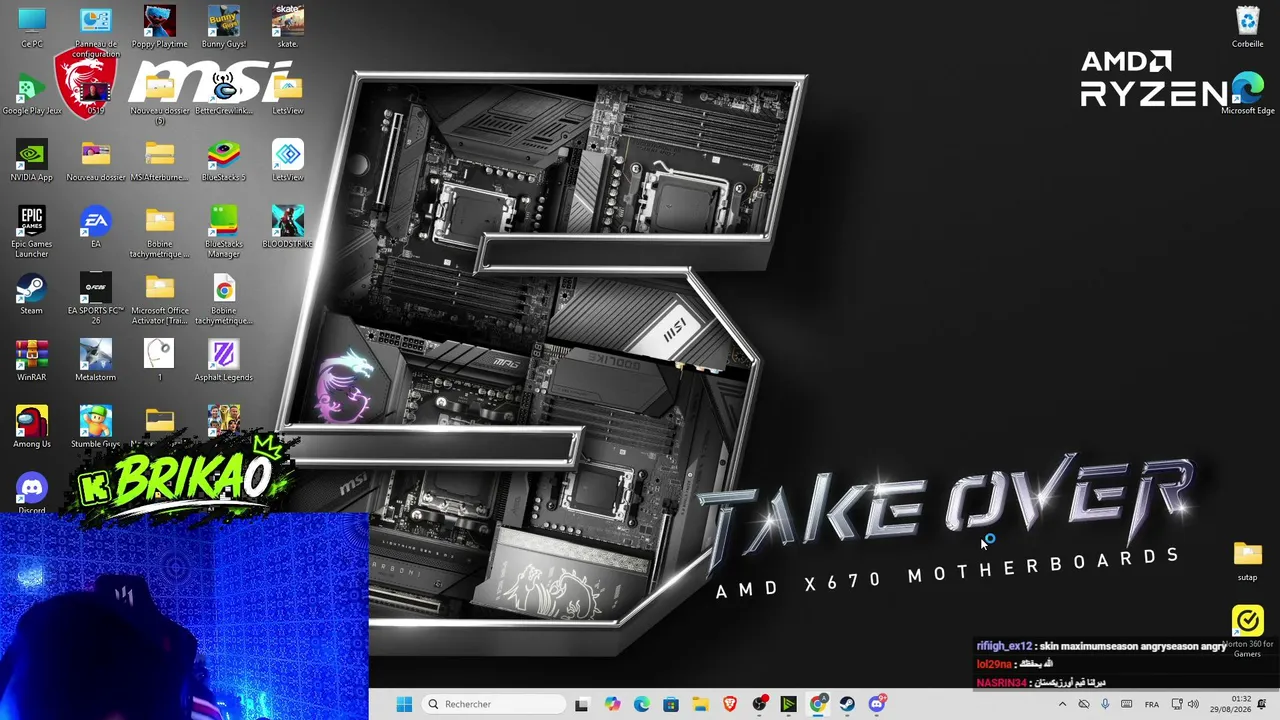The height and width of the screenshot is (720, 1280).
Task: Open Task View from the taskbar
Action: pyautogui.click(x=582, y=704)
